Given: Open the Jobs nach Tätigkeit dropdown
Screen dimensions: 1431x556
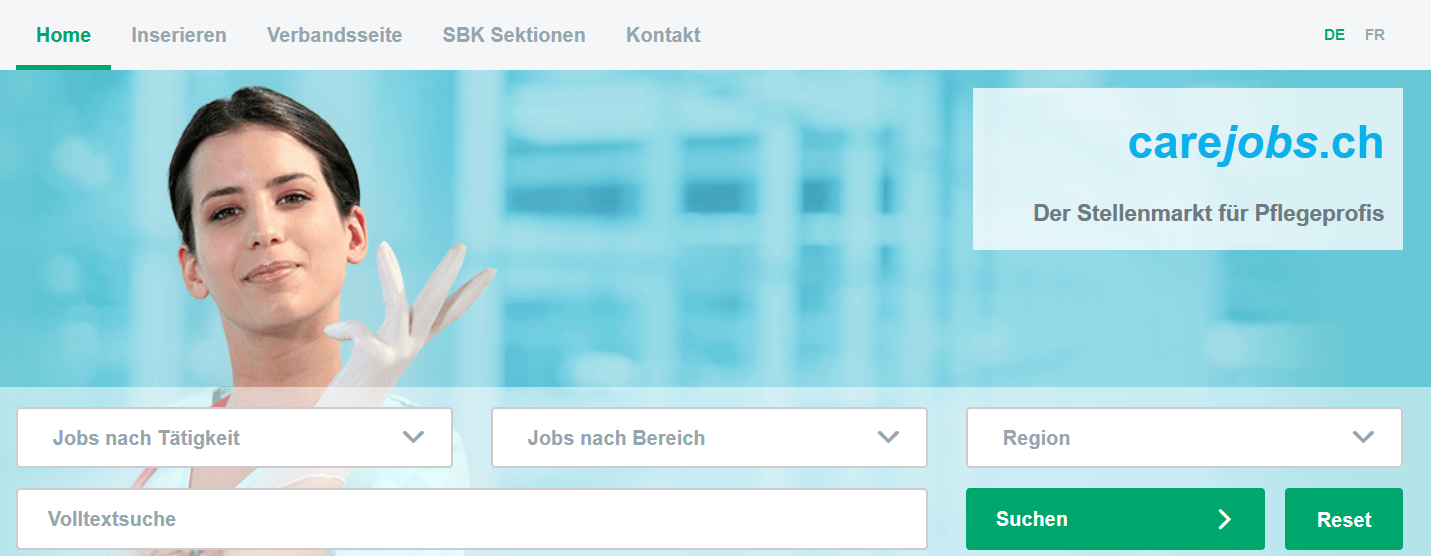Looking at the screenshot, I should click(235, 437).
